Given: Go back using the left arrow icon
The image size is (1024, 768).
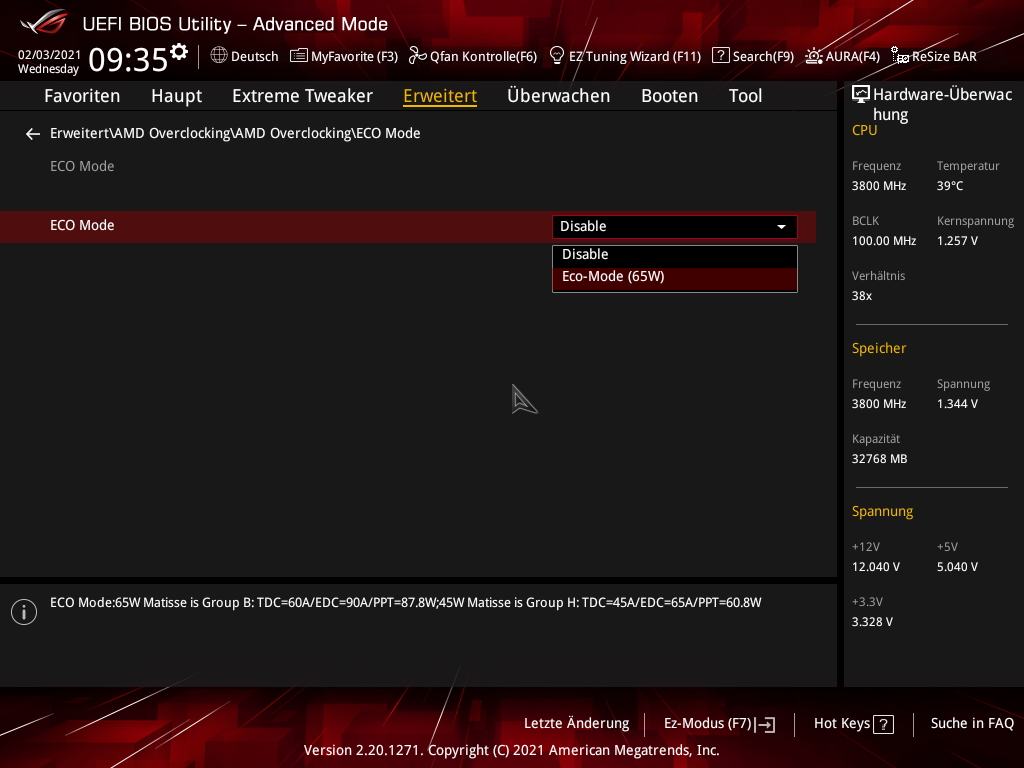Looking at the screenshot, I should (x=33, y=134).
